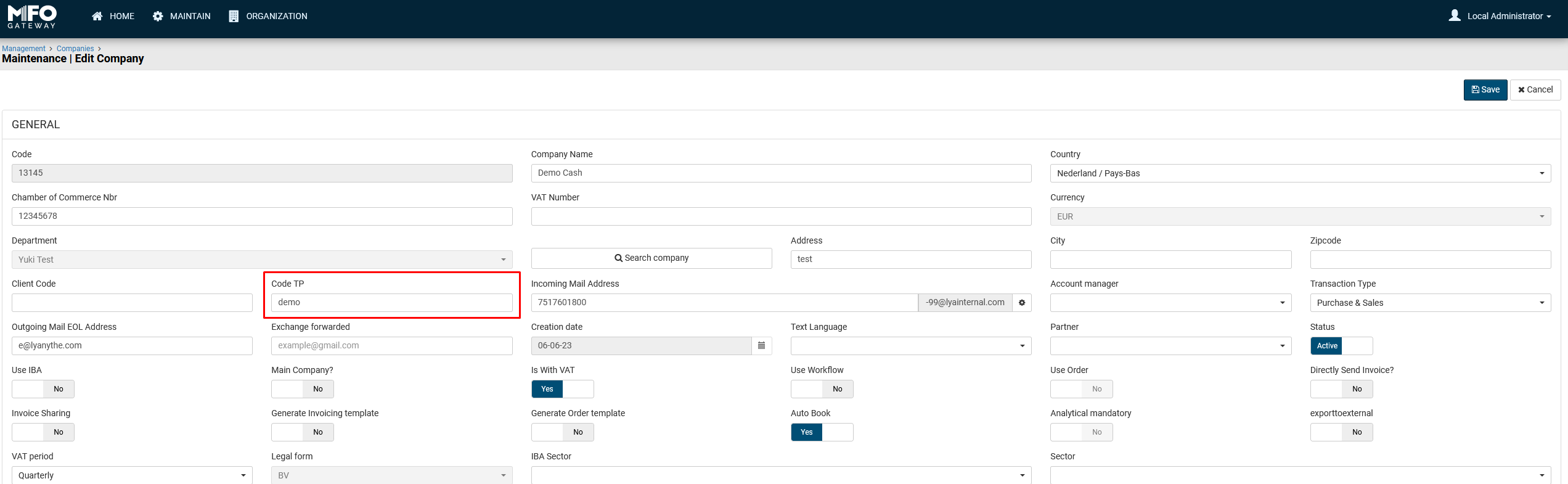The height and width of the screenshot is (484, 1568).
Task: Click the Local Administrator user icon
Action: point(1455,16)
